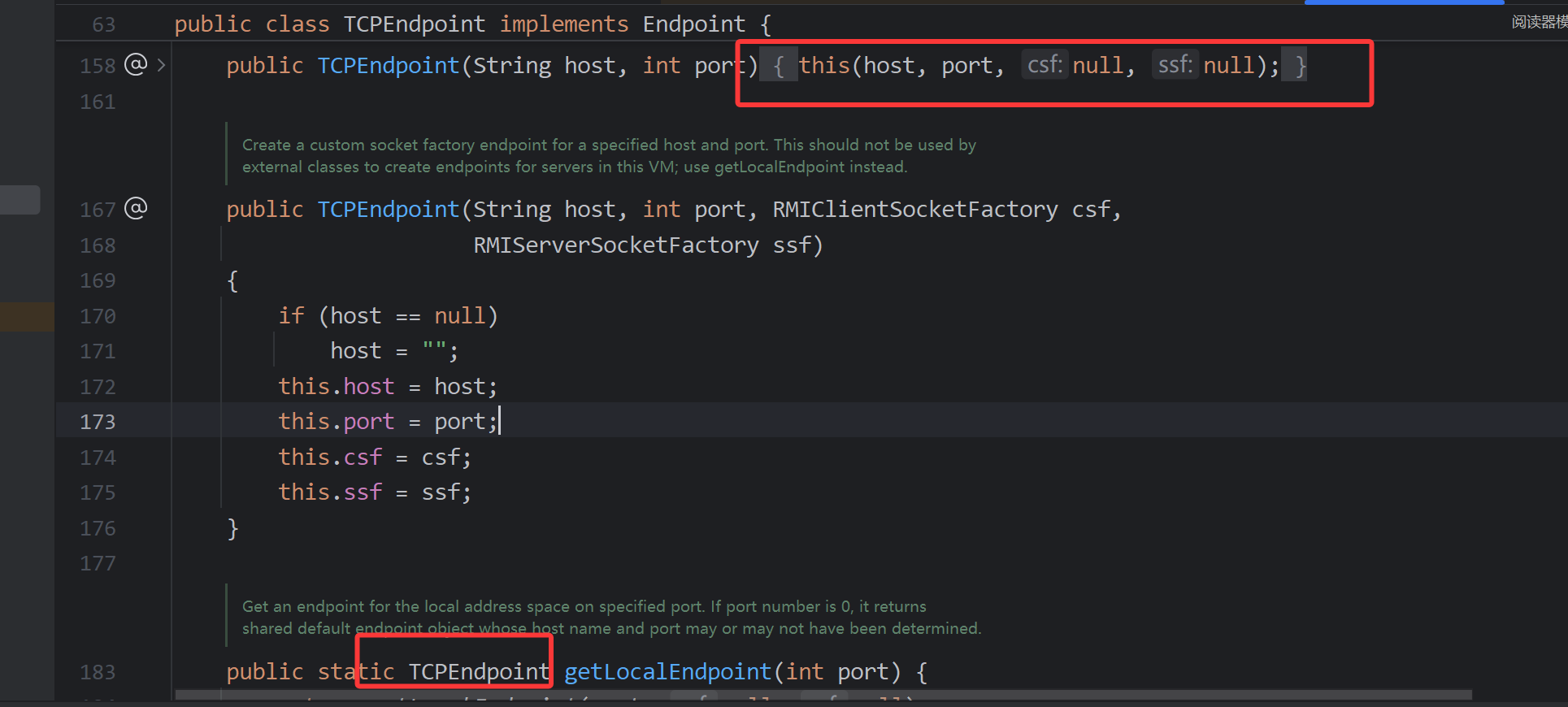The height and width of the screenshot is (707, 1568).
Task: Click the sticky class header line 63
Action: tap(471, 24)
